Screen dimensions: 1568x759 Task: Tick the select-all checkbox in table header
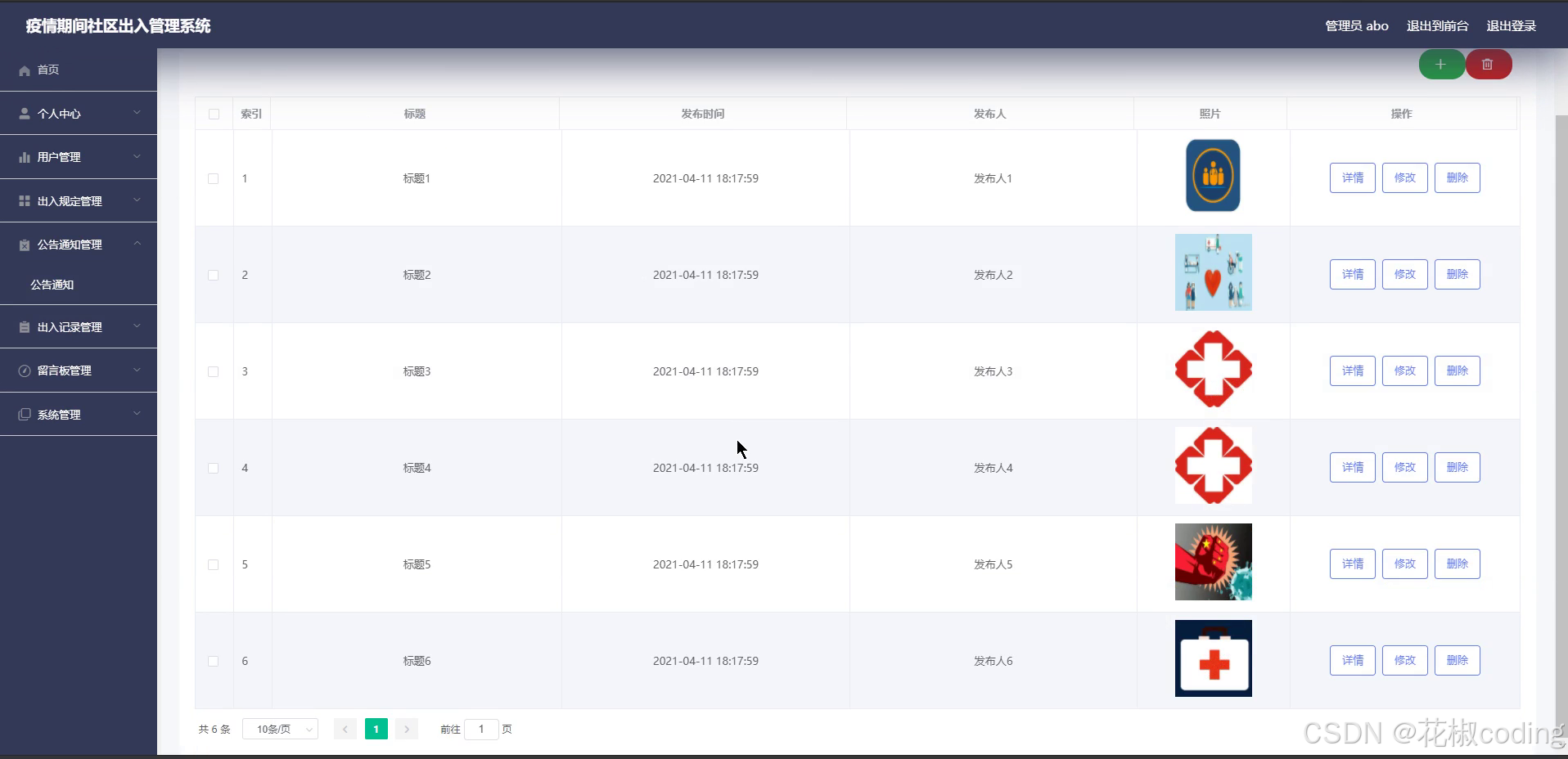pos(214,114)
